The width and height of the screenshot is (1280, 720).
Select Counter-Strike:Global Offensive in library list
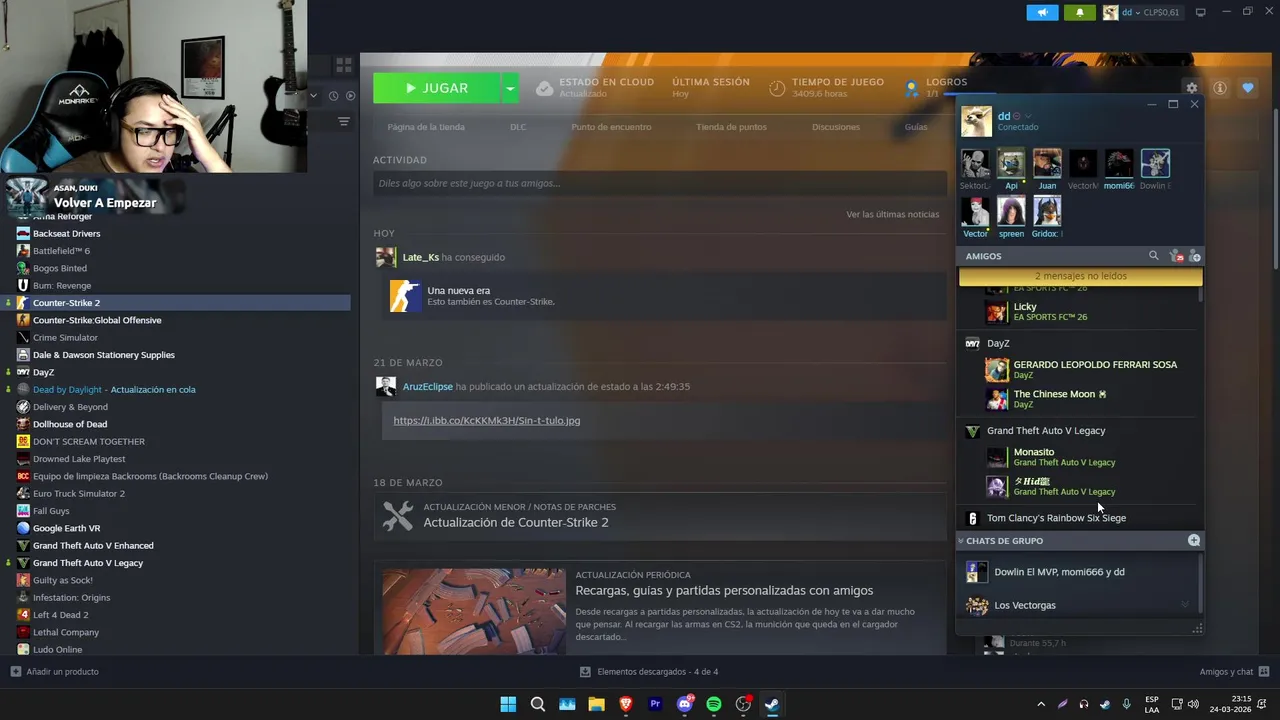pyautogui.click(x=97, y=320)
